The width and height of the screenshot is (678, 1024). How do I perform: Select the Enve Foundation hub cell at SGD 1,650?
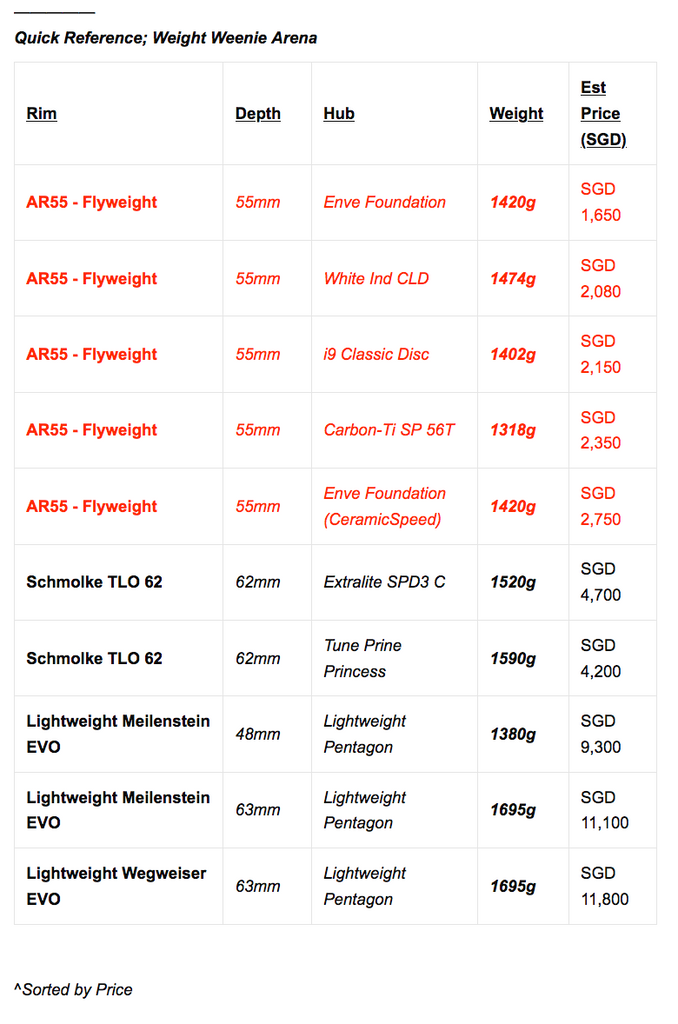coord(385,202)
